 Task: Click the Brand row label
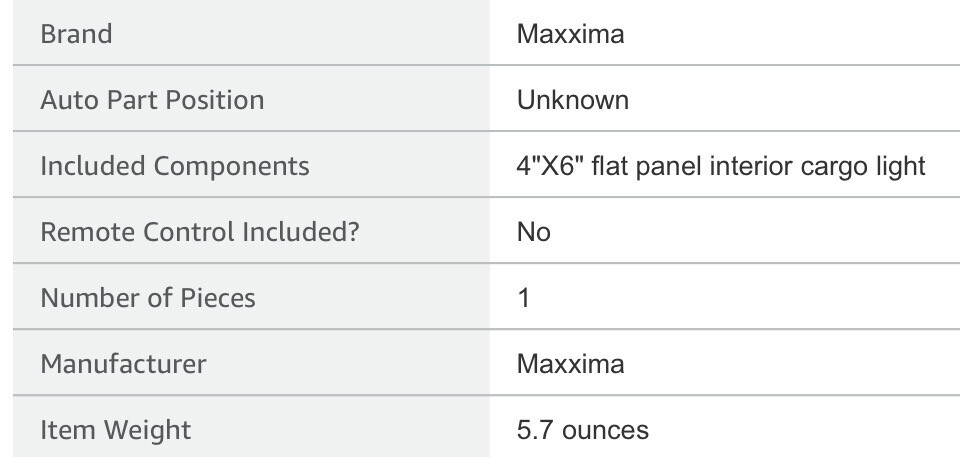tap(76, 34)
